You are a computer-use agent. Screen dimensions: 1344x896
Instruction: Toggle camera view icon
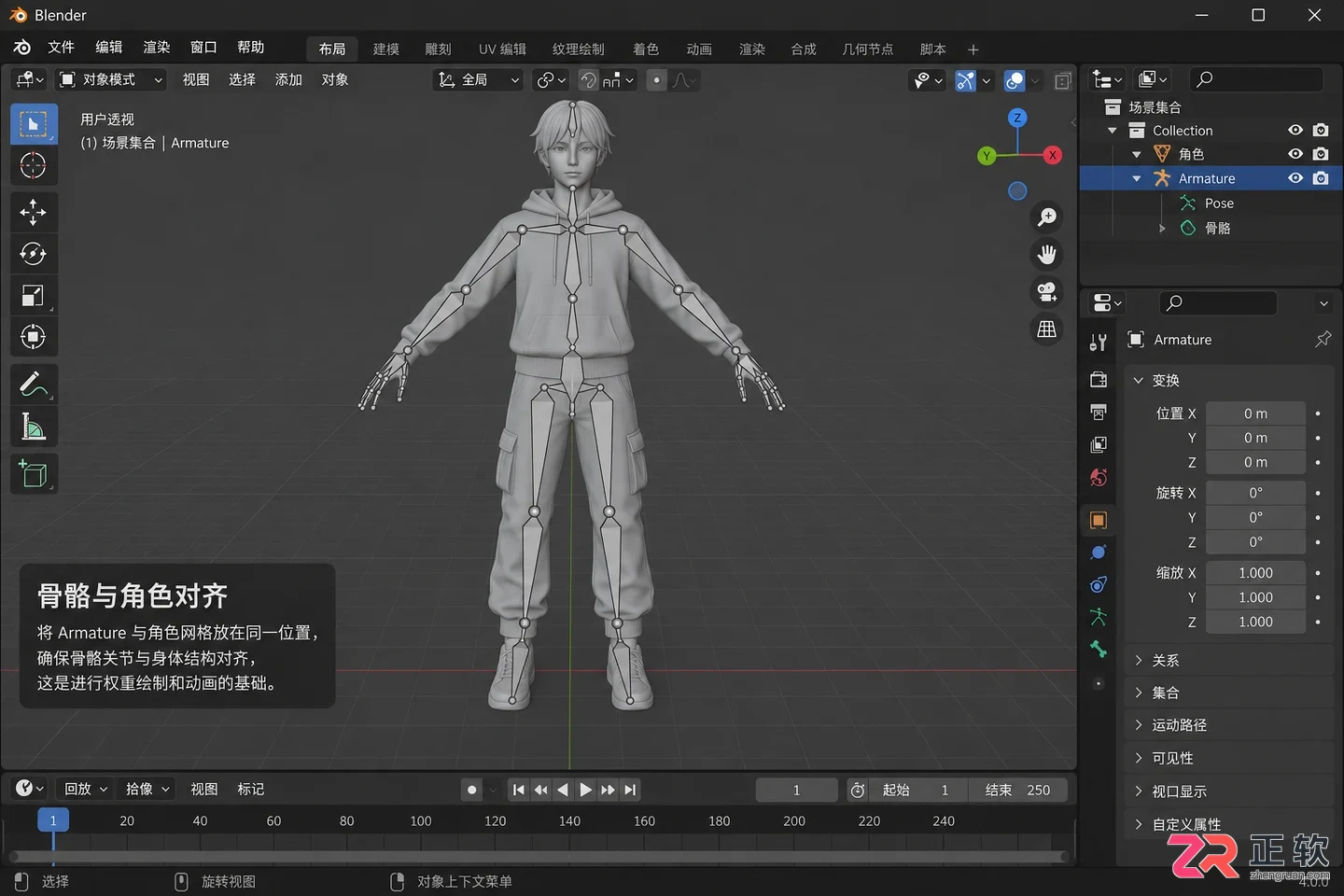pyautogui.click(x=1047, y=292)
